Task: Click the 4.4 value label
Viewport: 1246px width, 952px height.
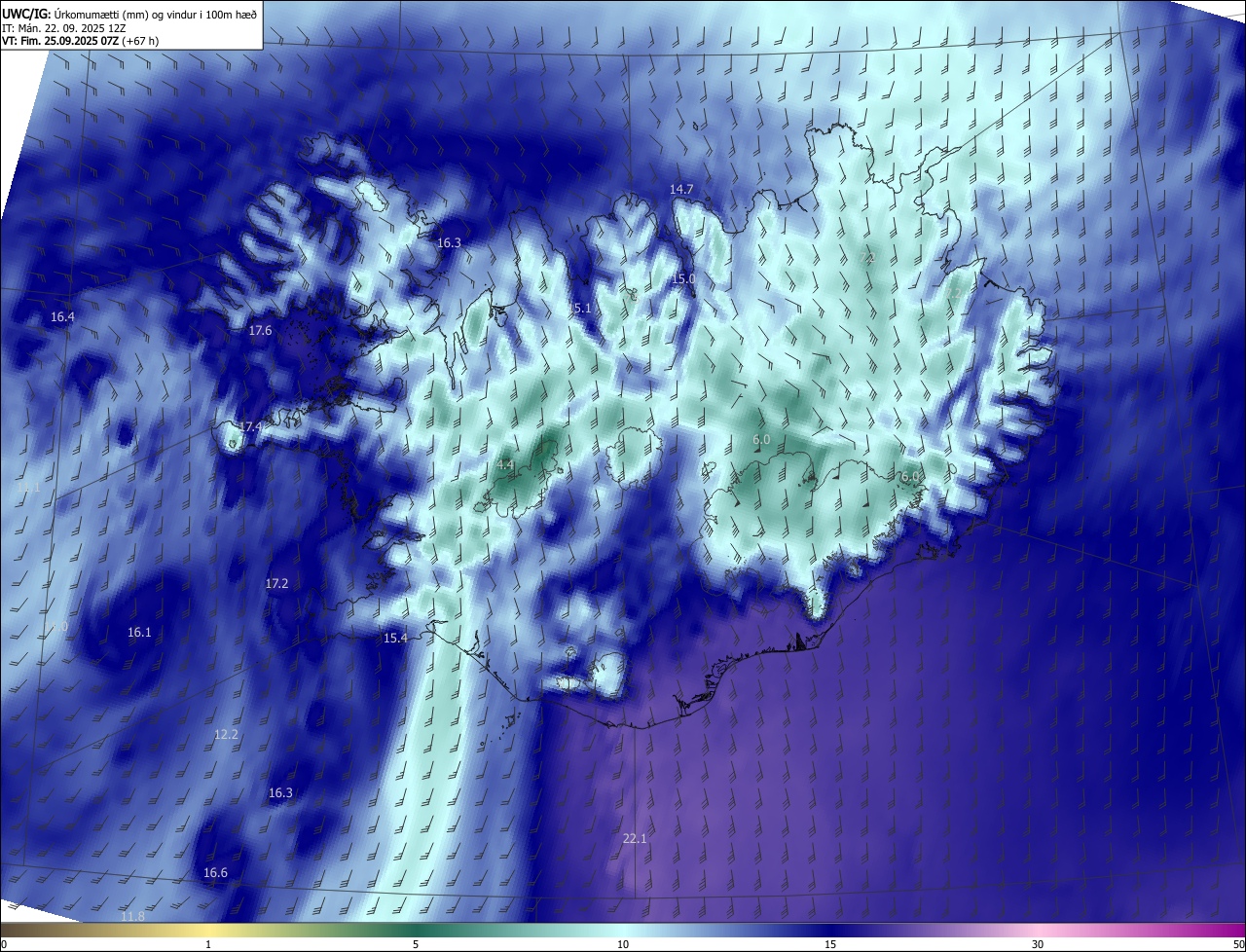Action: [505, 466]
